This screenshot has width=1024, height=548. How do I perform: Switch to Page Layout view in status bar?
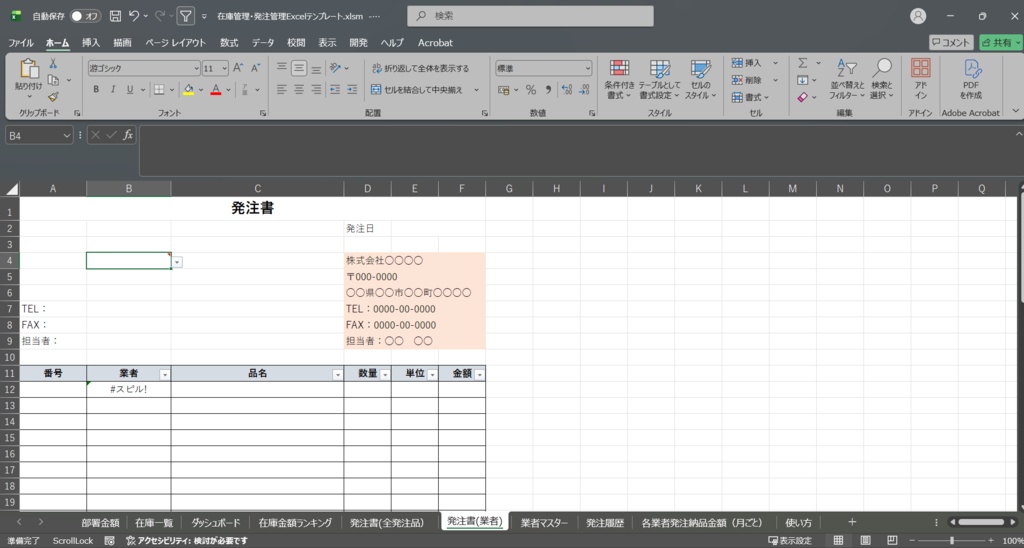pyautogui.click(x=865, y=540)
